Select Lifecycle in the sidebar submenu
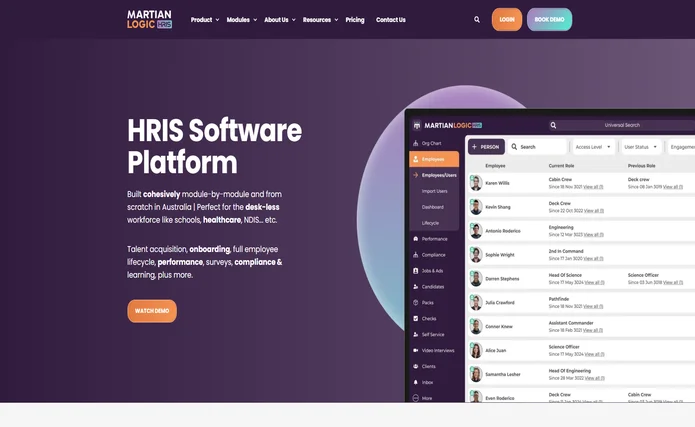 (430, 223)
